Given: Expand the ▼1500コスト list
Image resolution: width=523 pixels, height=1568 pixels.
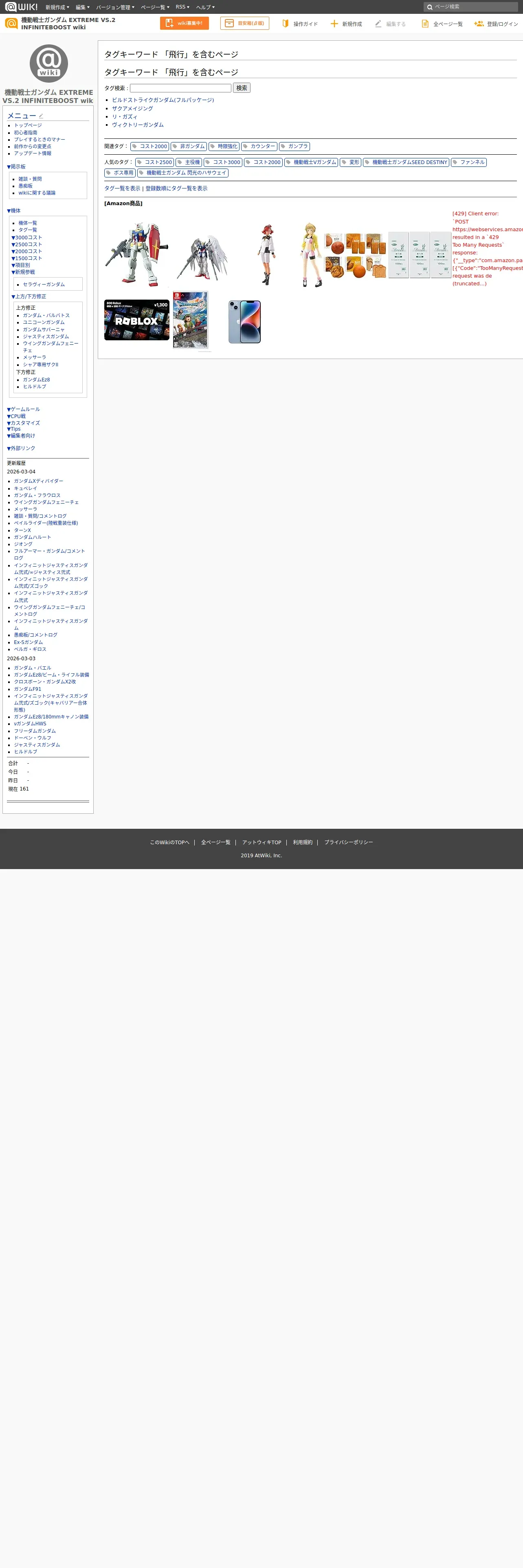Looking at the screenshot, I should (27, 258).
